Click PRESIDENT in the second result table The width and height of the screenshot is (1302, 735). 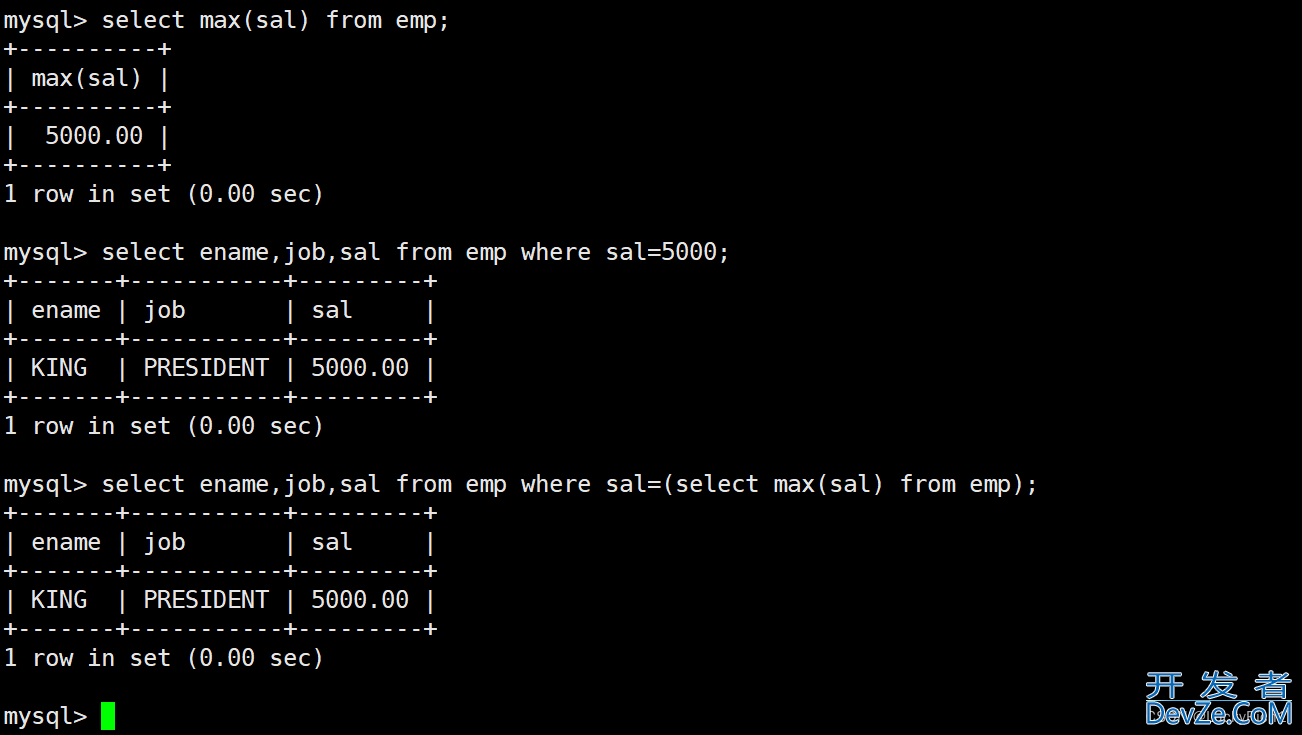pos(206,368)
